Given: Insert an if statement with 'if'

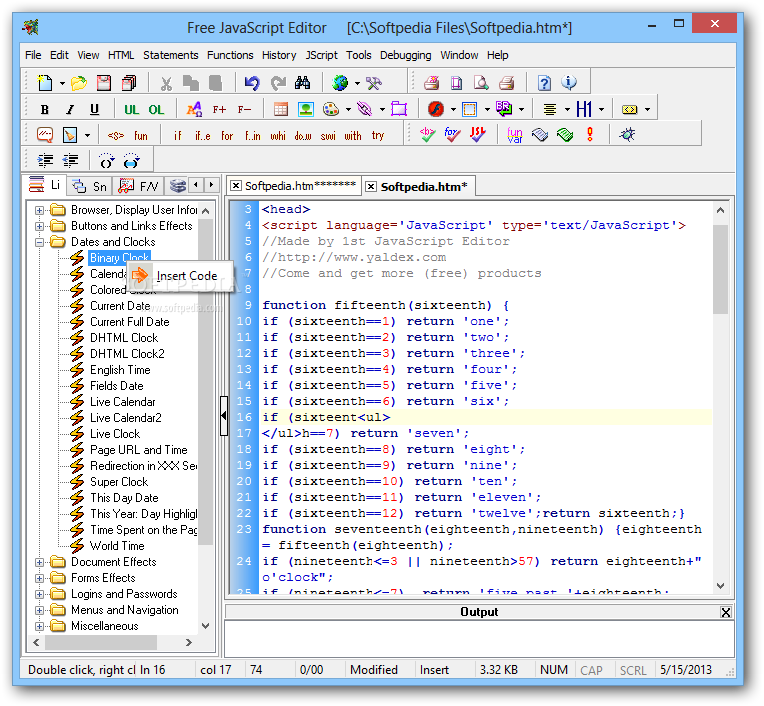Looking at the screenshot, I should [x=177, y=136].
